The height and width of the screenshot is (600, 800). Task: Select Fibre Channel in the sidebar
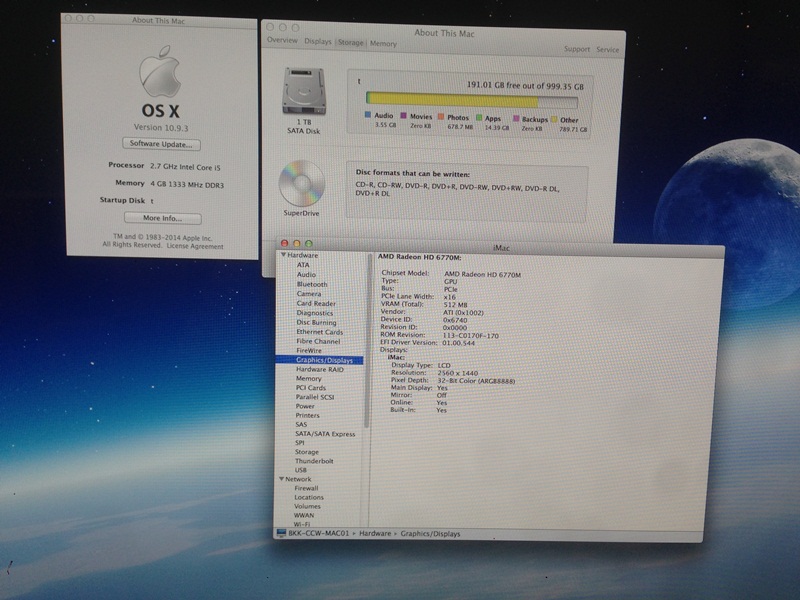pyautogui.click(x=318, y=341)
